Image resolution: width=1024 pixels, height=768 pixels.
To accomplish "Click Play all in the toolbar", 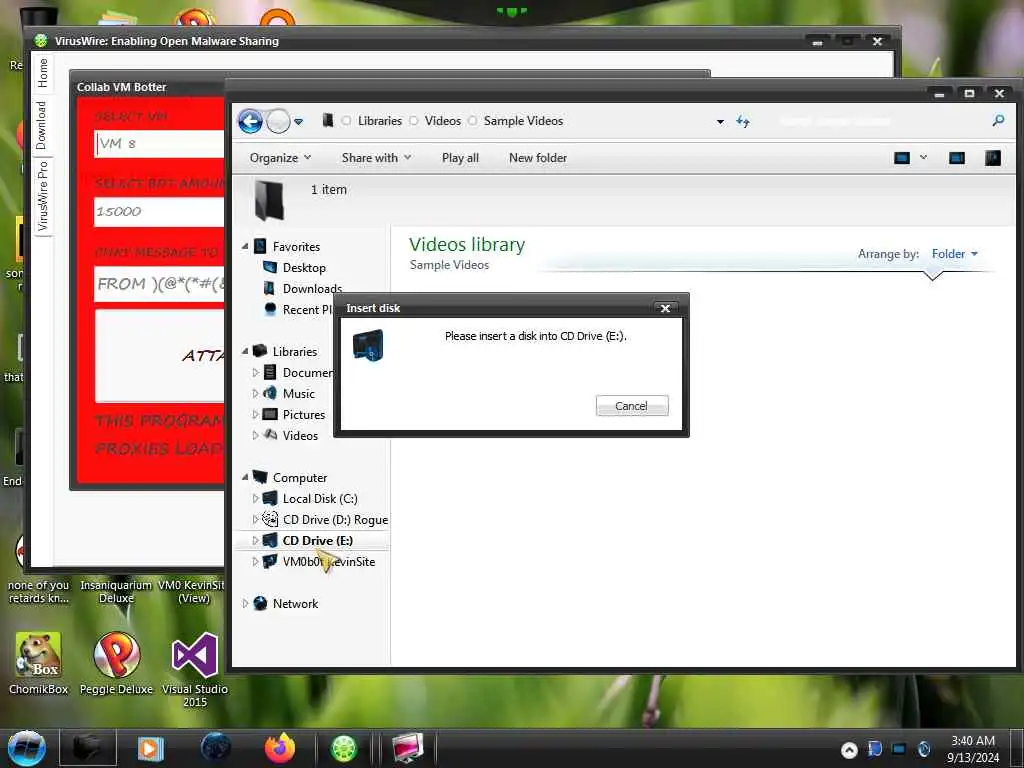I will point(460,158).
